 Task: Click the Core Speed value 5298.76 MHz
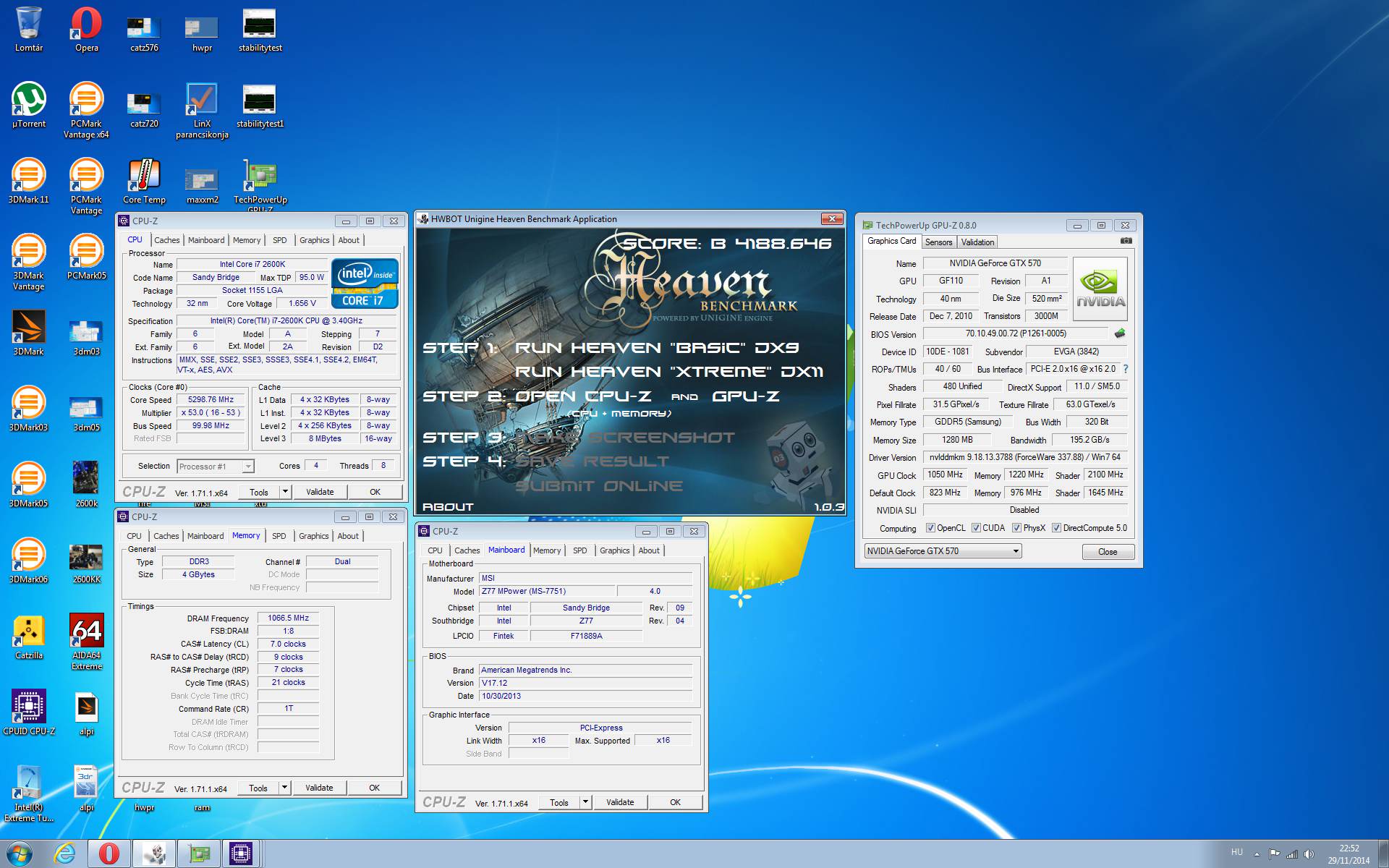(211, 400)
